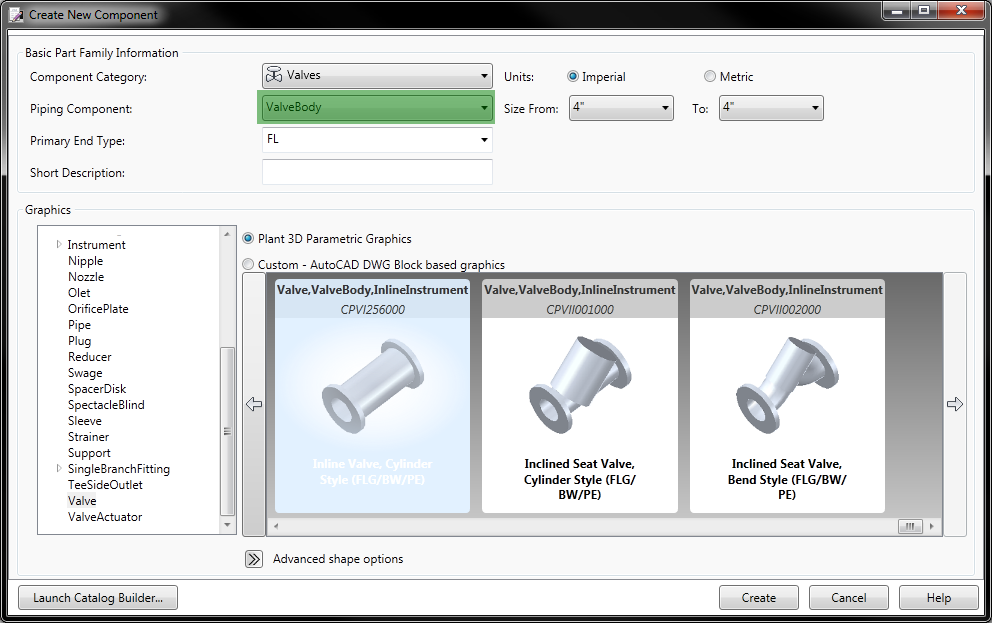Click inside the Short Description field

(x=376, y=171)
